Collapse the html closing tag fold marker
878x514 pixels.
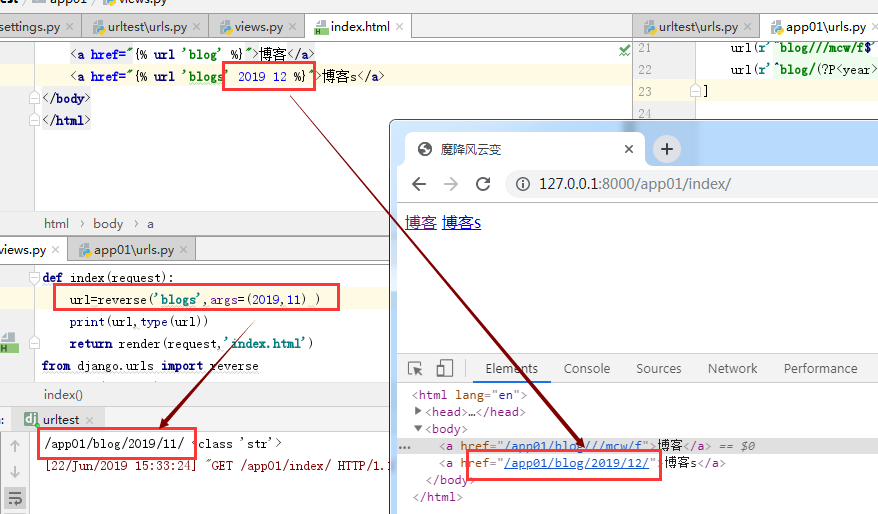tap(34, 120)
